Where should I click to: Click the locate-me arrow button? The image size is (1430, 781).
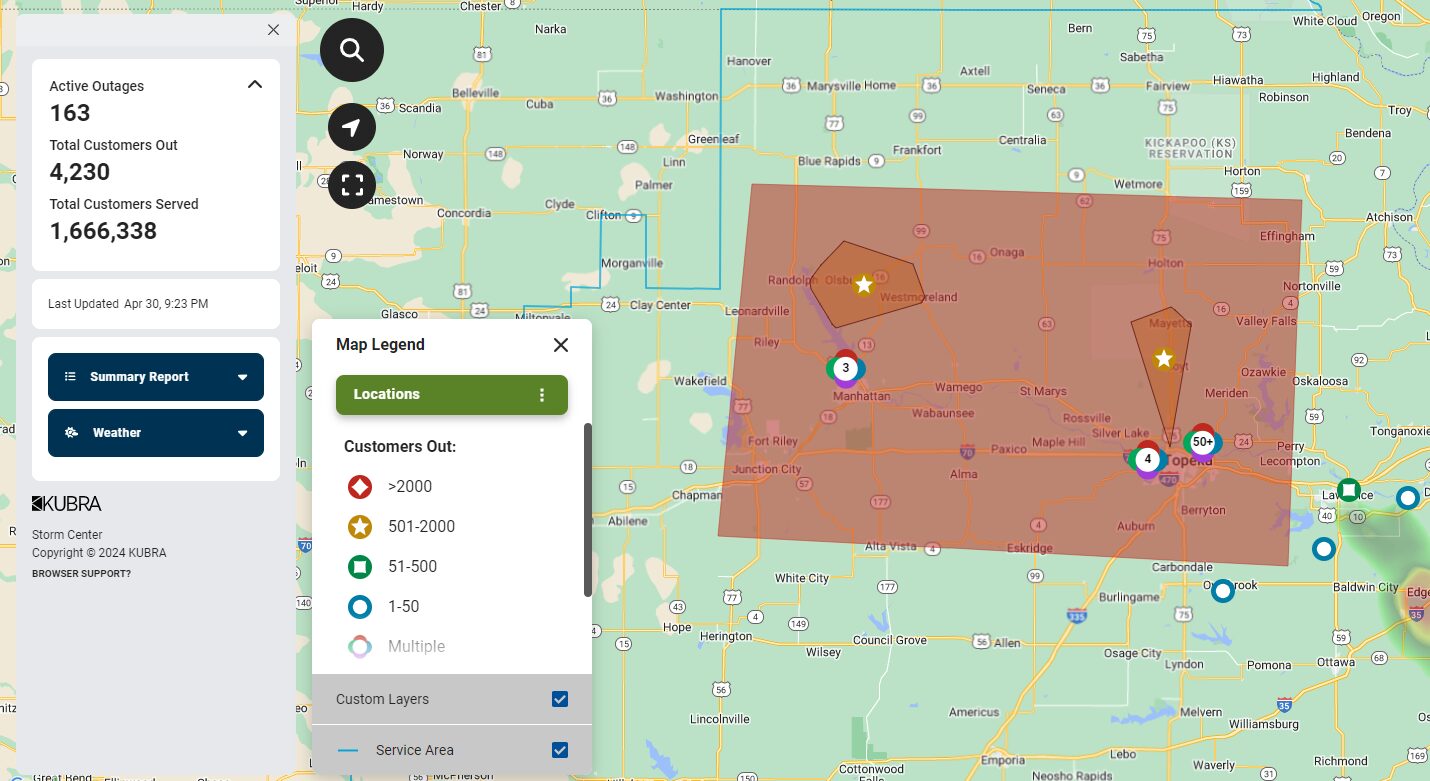click(x=352, y=128)
